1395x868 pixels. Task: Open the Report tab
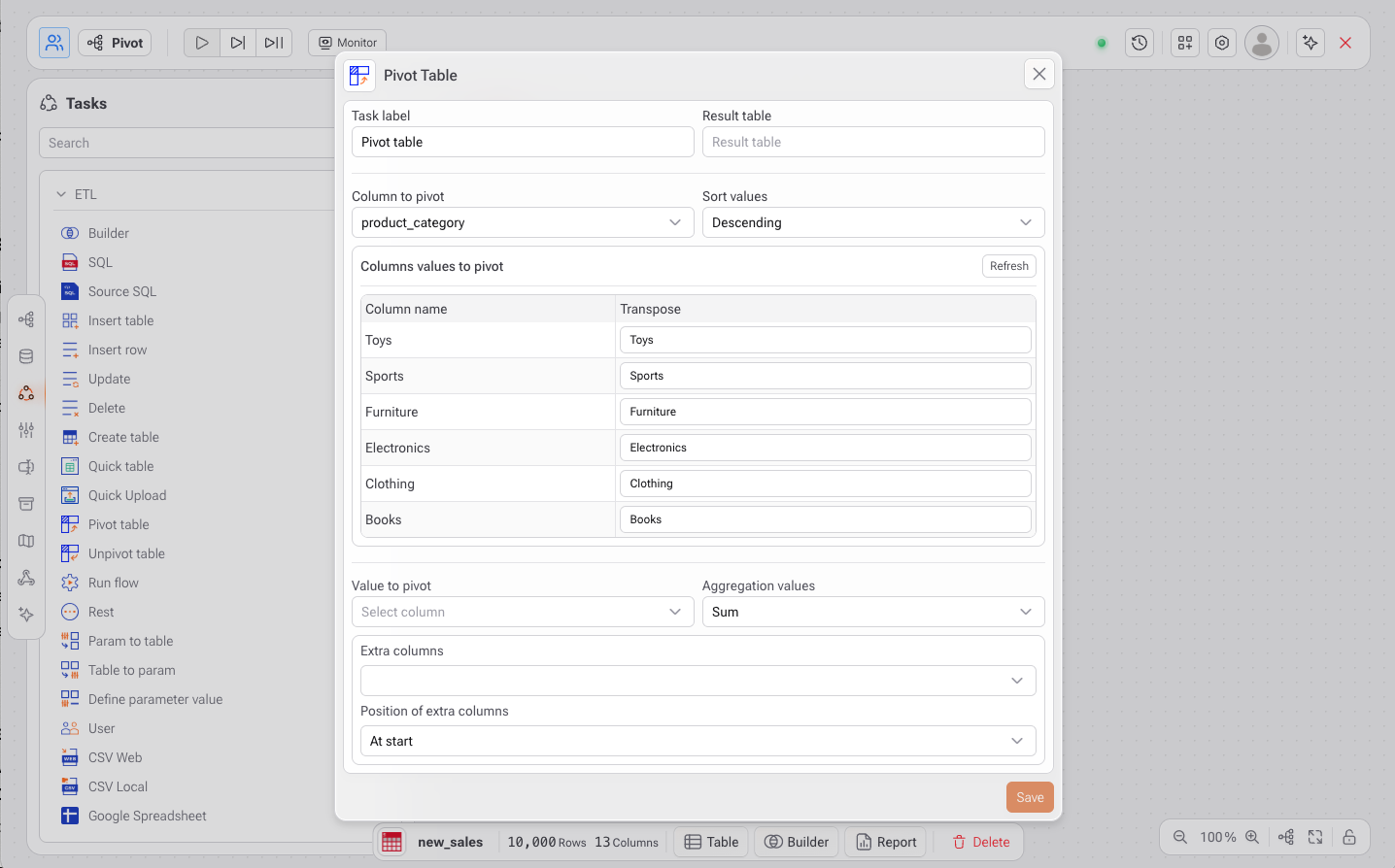pyautogui.click(x=886, y=842)
